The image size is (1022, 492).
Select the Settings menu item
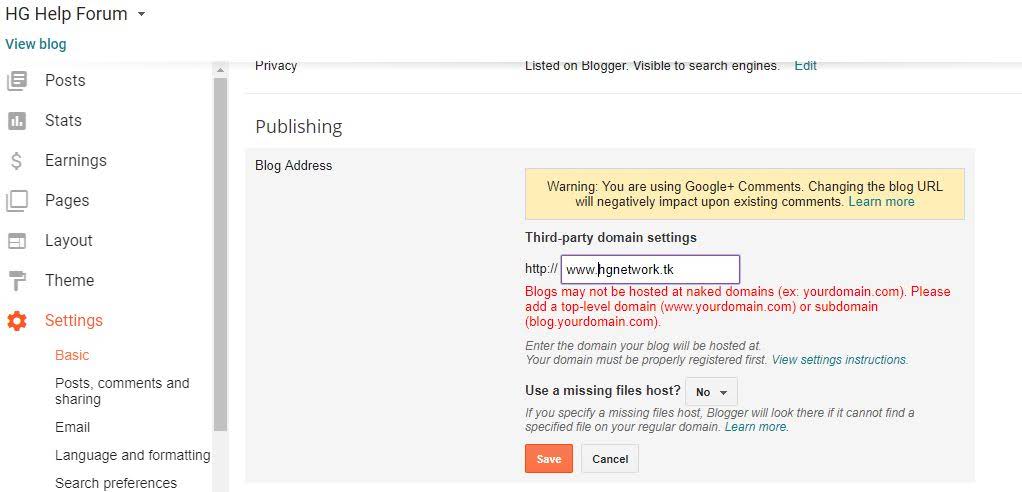74,320
